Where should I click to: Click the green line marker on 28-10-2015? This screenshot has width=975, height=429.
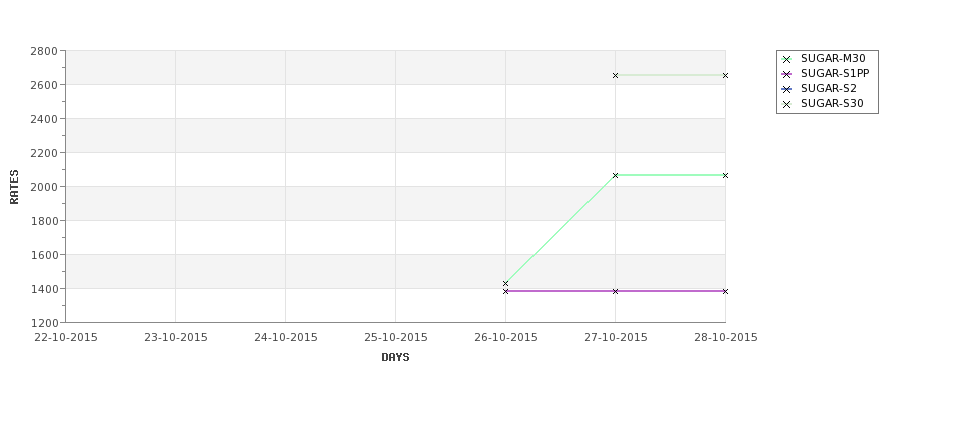[725, 175]
